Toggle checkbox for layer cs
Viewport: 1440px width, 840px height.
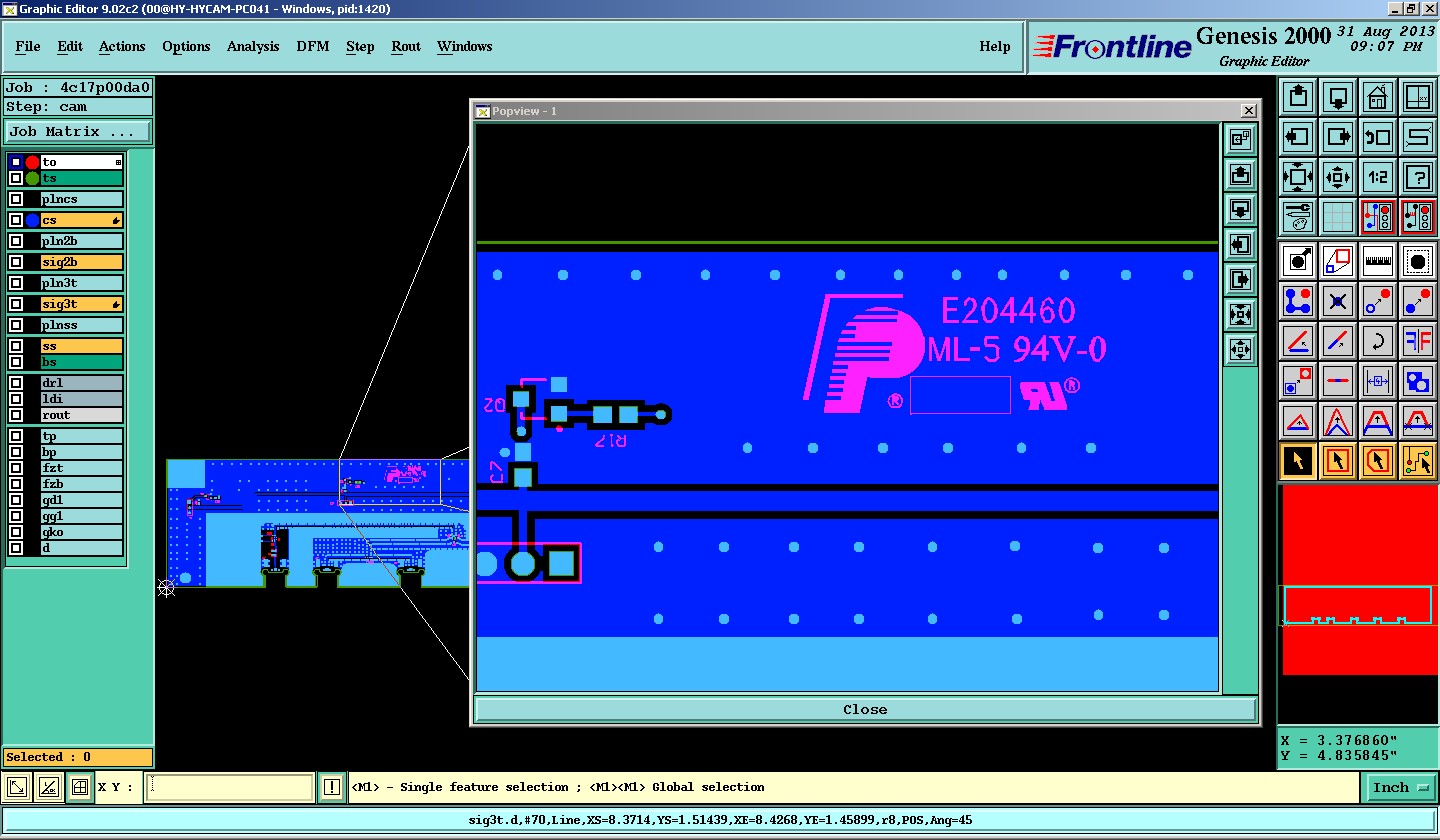tap(16, 220)
